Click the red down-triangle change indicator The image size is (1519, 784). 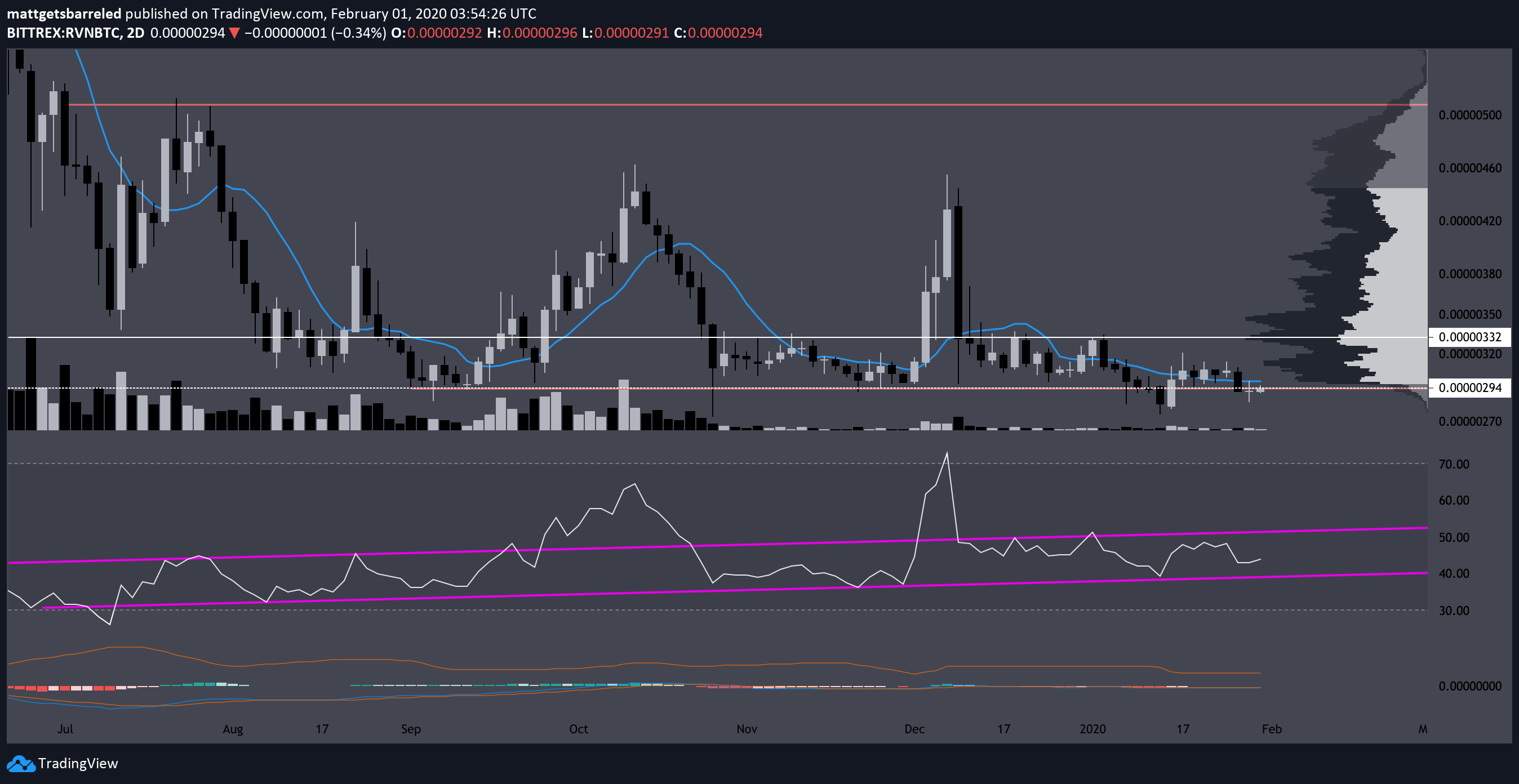tap(234, 33)
